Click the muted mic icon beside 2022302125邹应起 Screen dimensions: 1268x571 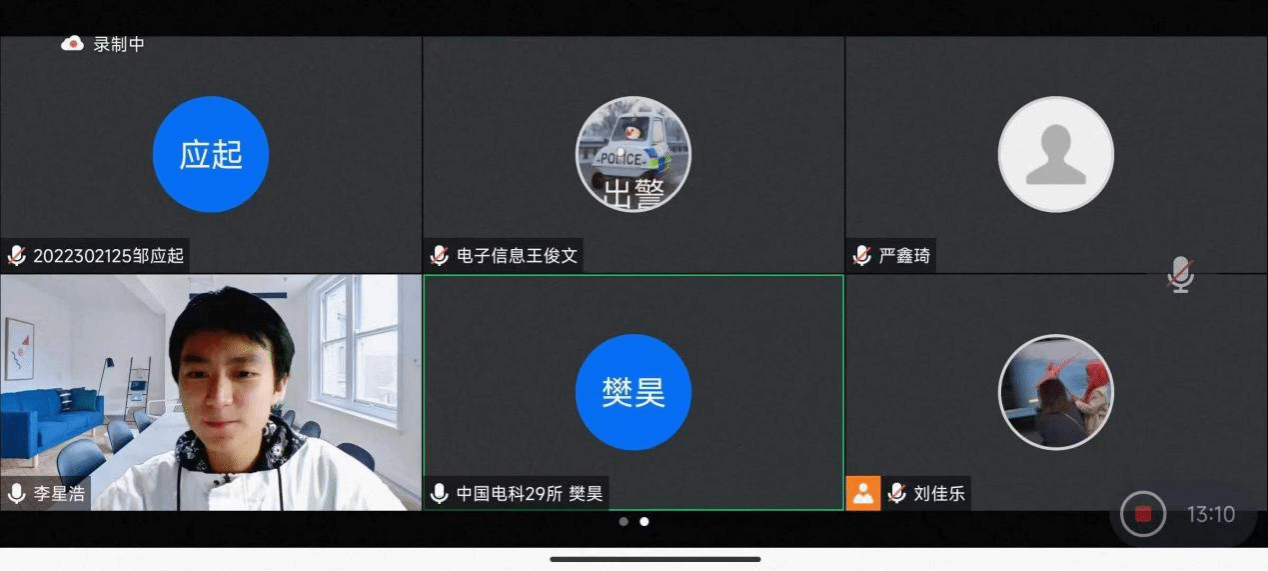pos(16,255)
